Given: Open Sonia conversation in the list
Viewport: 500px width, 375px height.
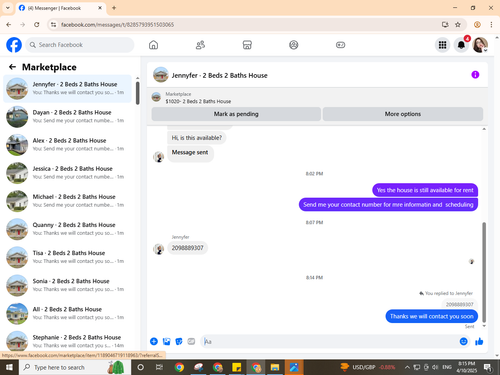Looking at the screenshot, I should click(x=67, y=285).
